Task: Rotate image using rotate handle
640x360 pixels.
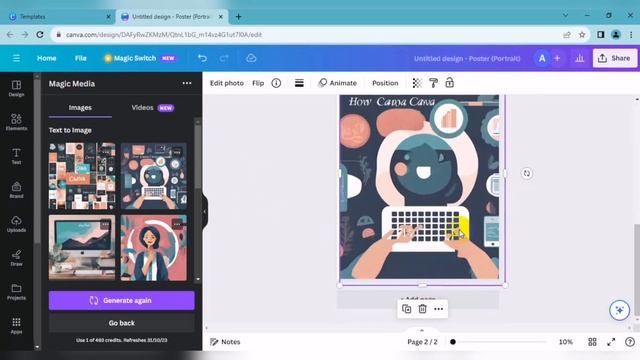Action: (527, 173)
